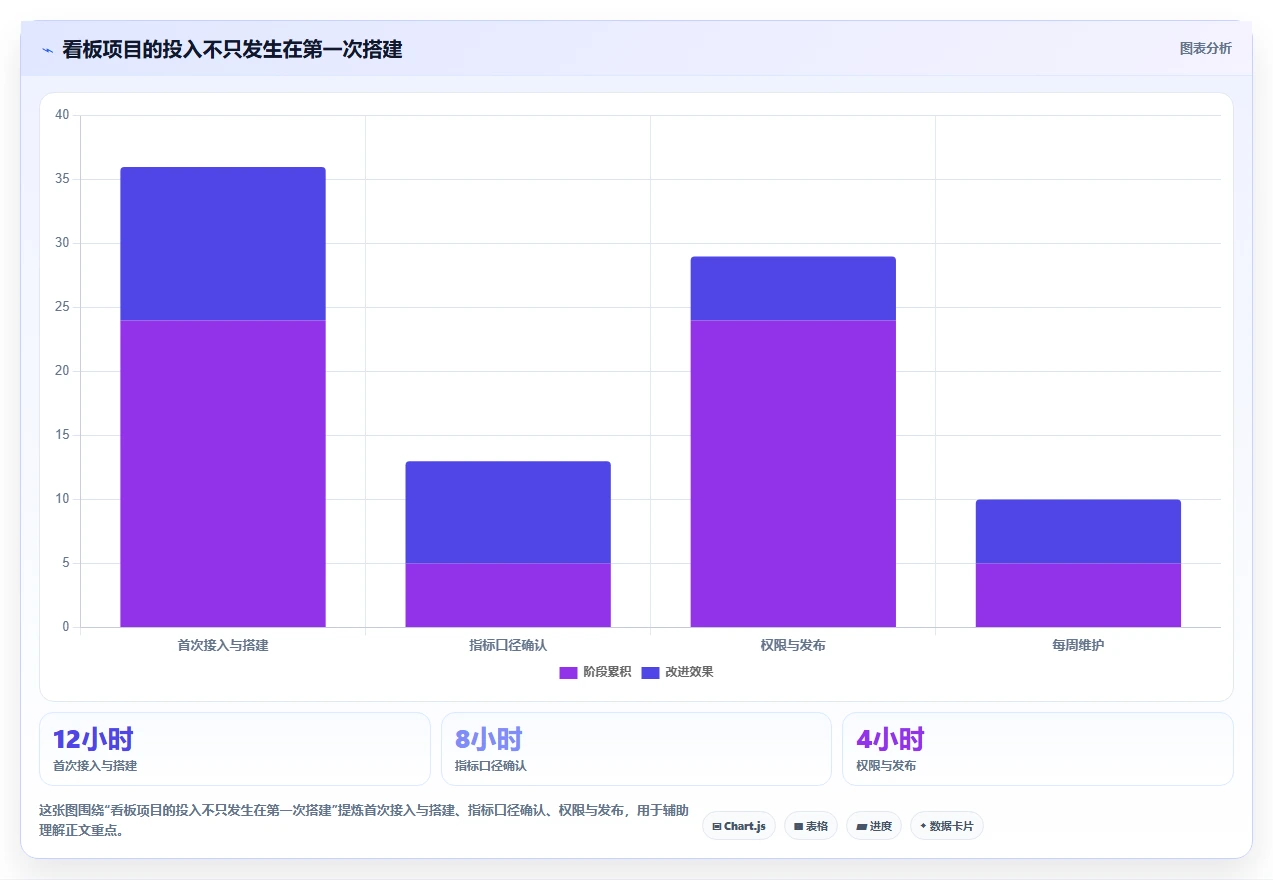Click the 10 y-axis tick label
Screen dimensions: 1273x880
[x=62, y=499]
